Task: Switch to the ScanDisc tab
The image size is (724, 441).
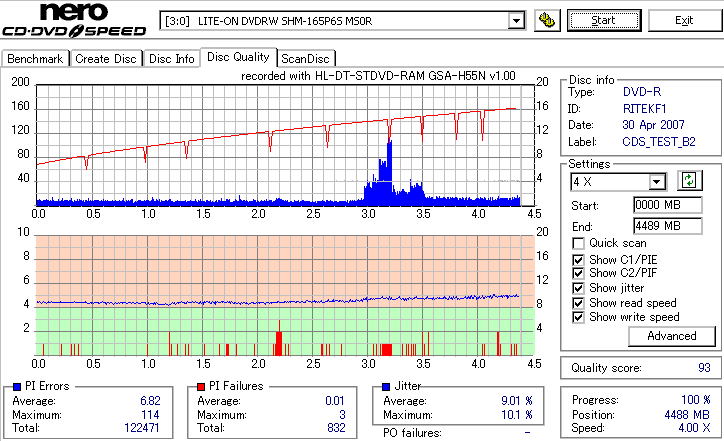Action: point(305,59)
